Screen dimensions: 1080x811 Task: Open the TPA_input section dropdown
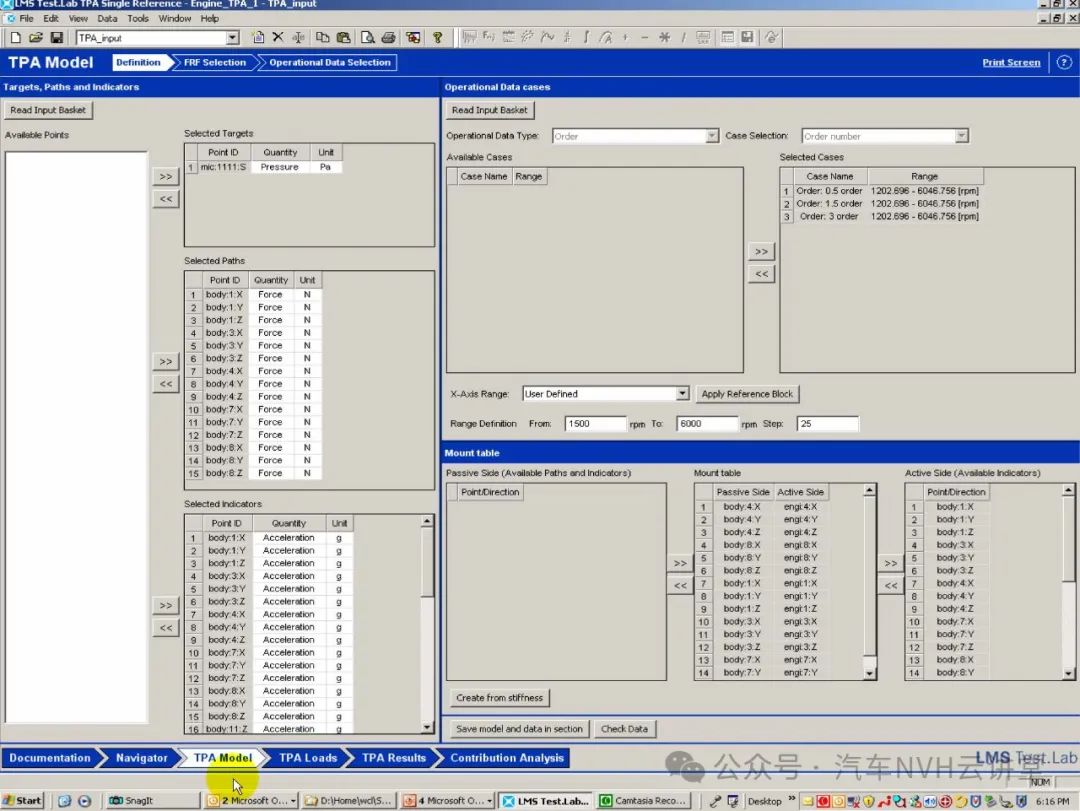pos(233,38)
